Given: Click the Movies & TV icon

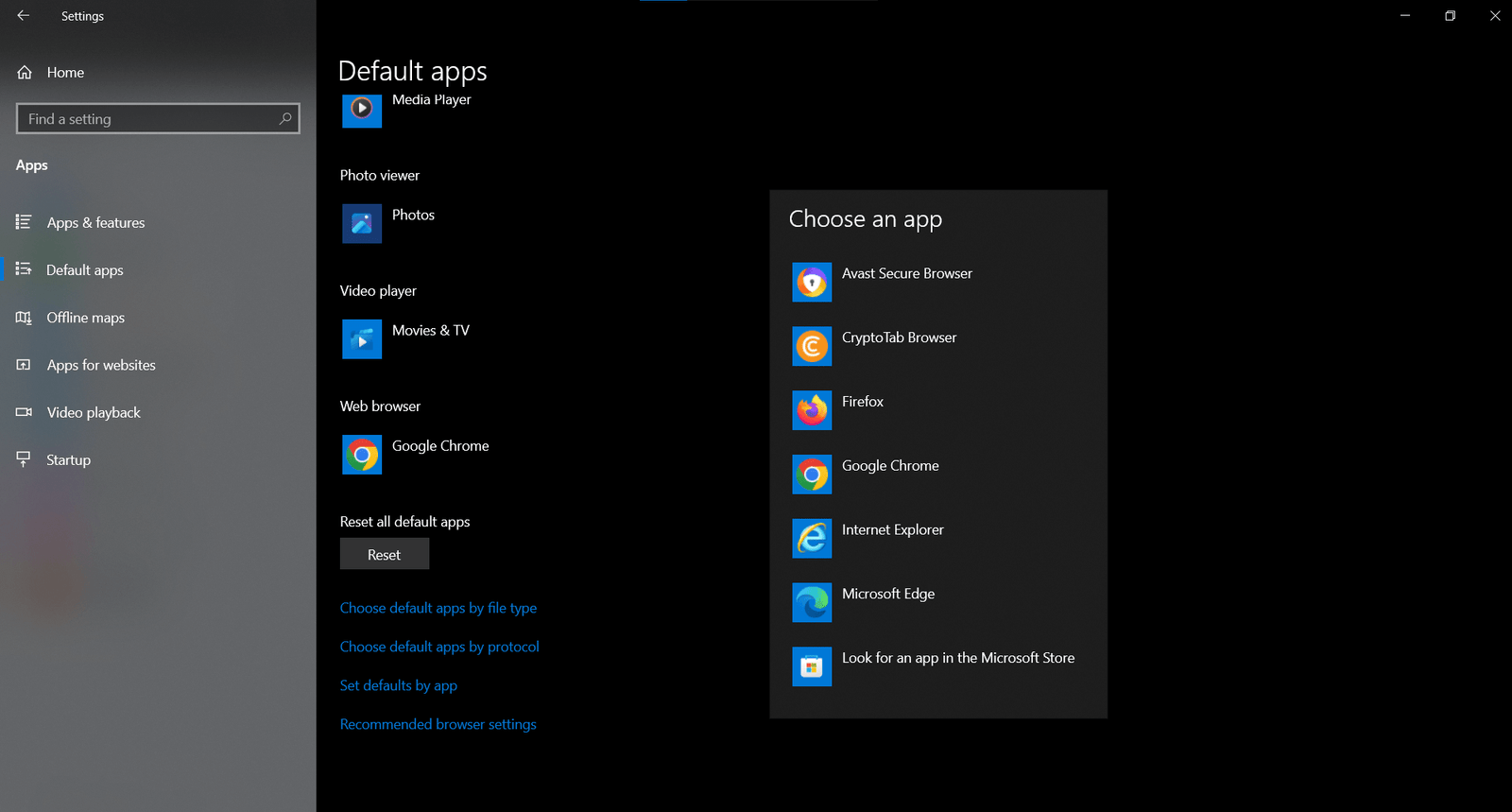Looking at the screenshot, I should coord(362,339).
